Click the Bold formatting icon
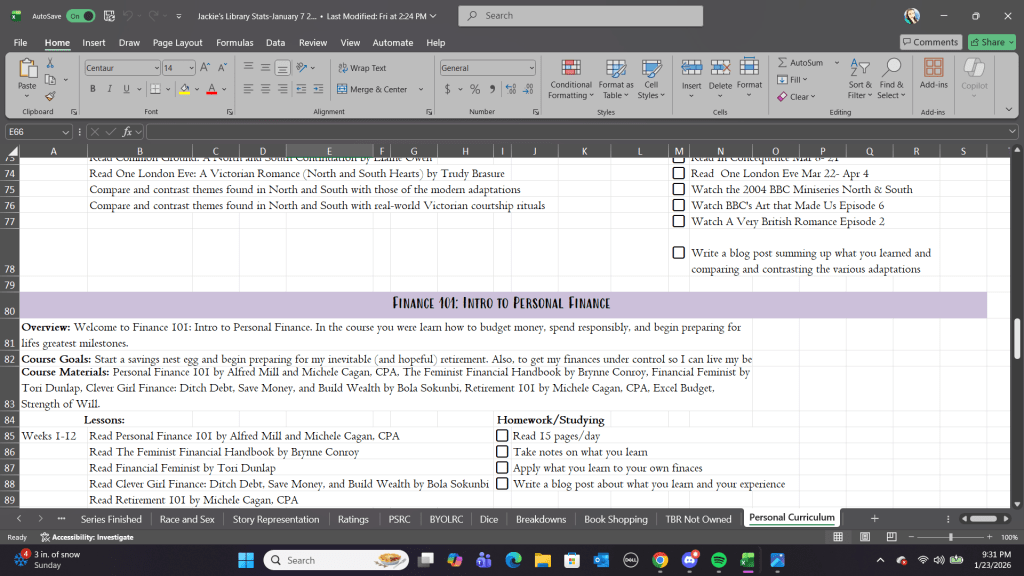The image size is (1024, 576). tap(92, 89)
